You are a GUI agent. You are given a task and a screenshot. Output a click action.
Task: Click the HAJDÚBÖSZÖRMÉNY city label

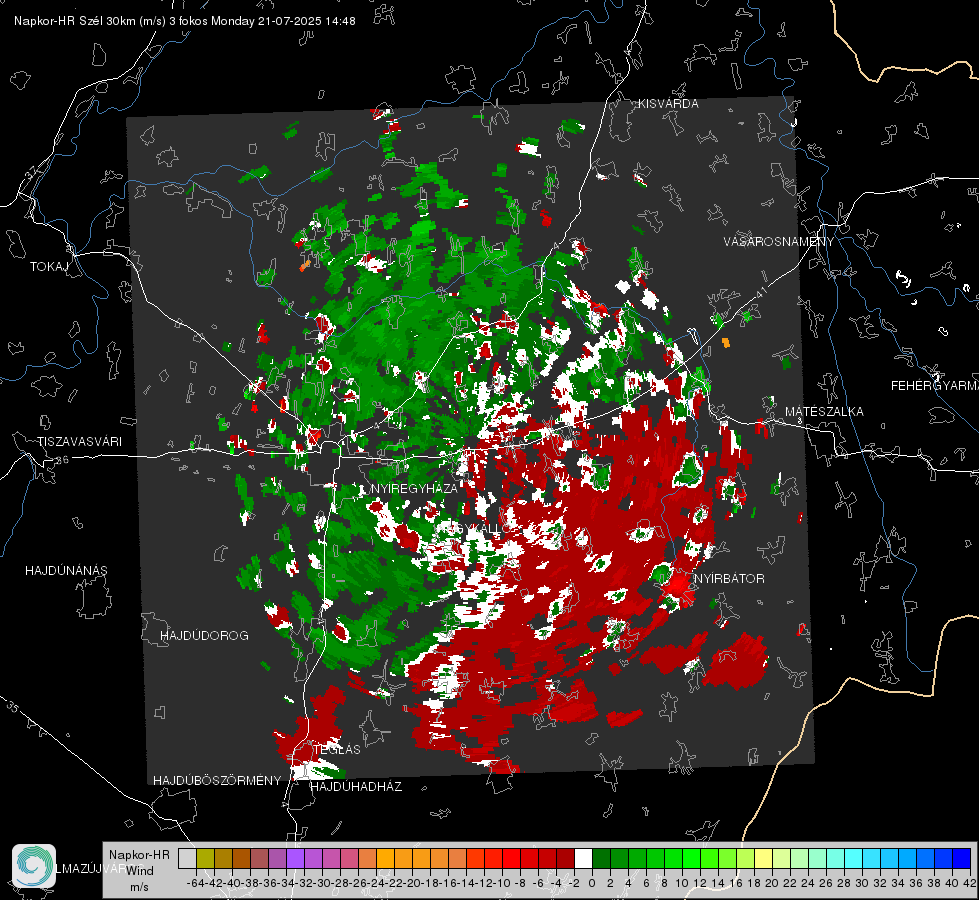pos(217,781)
